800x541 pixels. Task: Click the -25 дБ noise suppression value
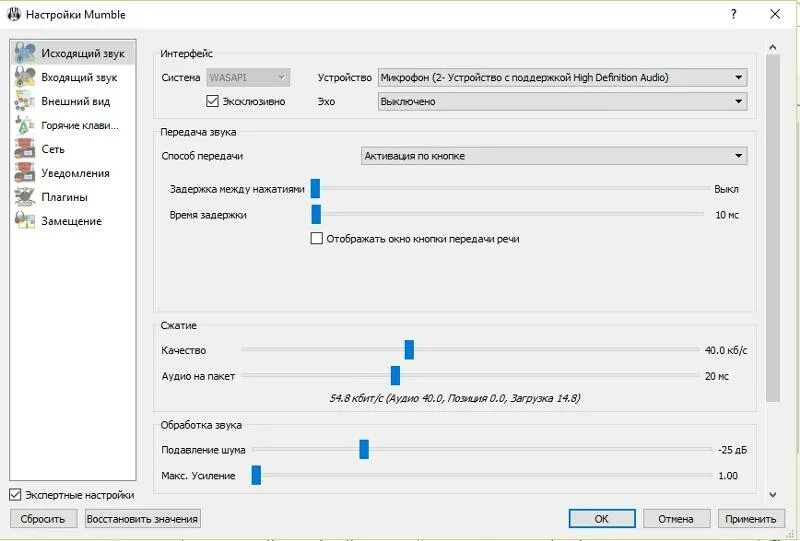click(x=732, y=450)
